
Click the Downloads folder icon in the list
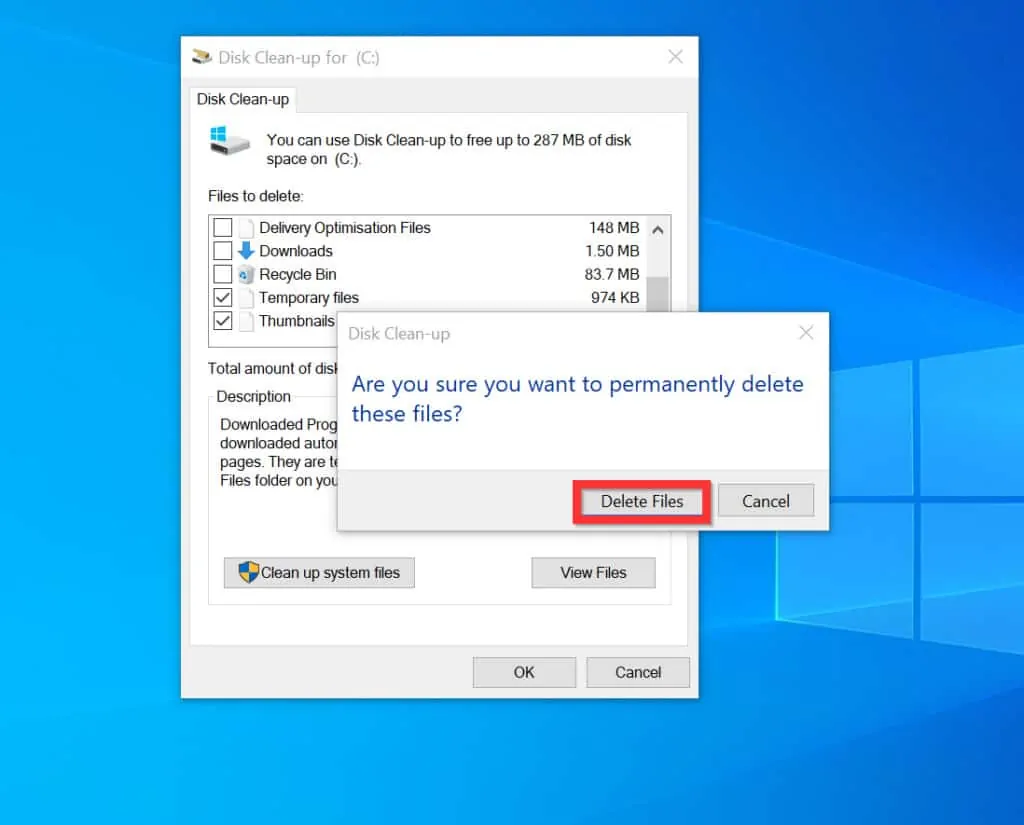click(246, 251)
